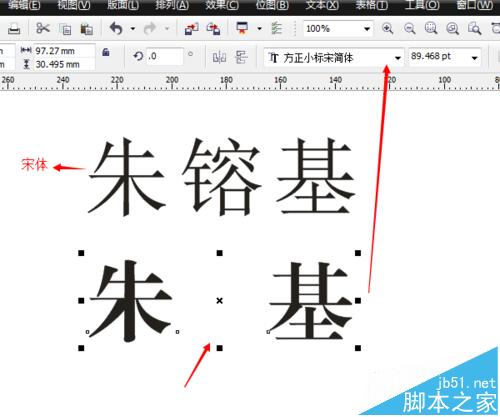Click the Export icon
500x417 pixels.
(213, 29)
